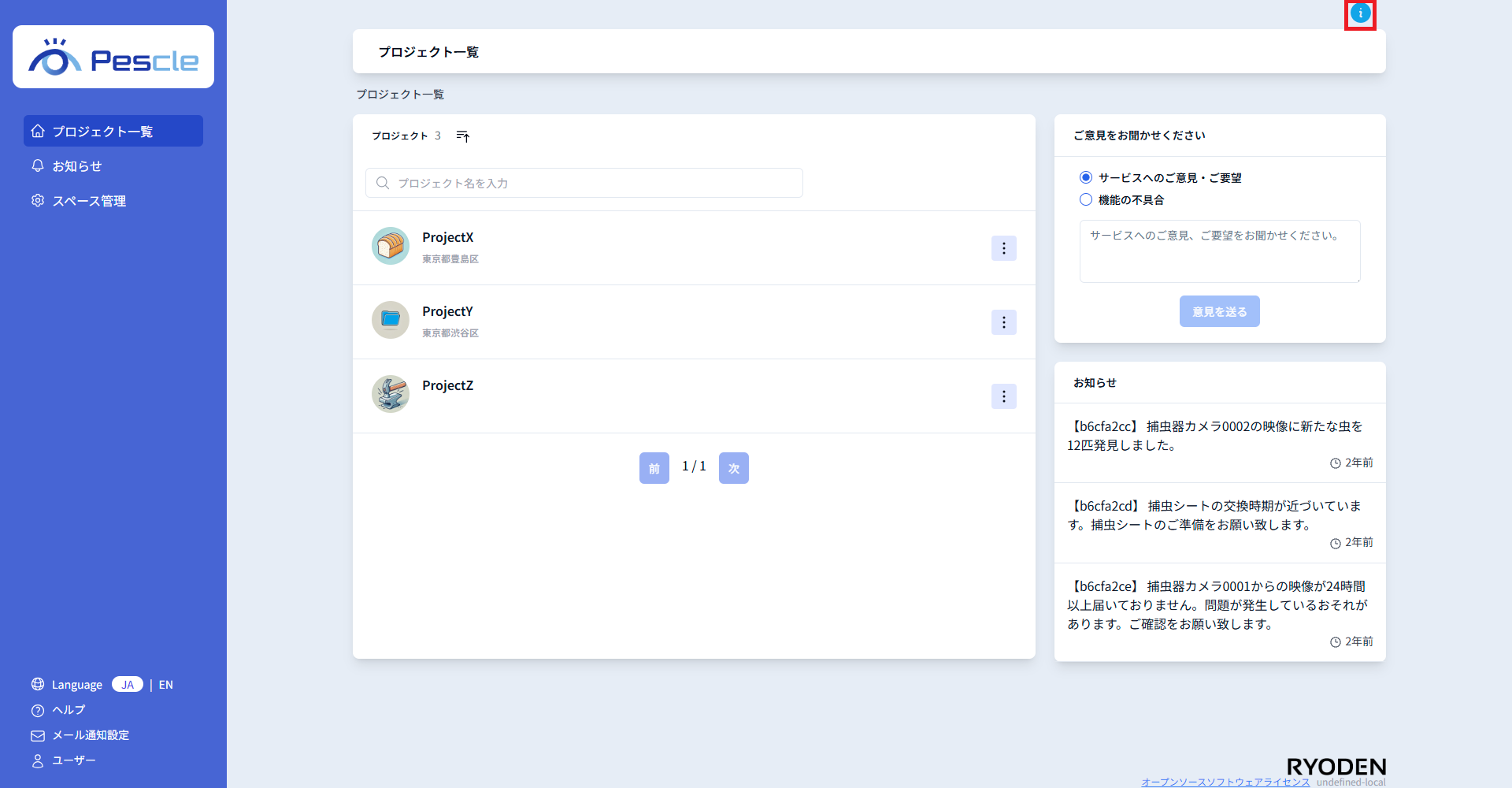
Task: Click the Pescle logo
Action: pos(113,58)
